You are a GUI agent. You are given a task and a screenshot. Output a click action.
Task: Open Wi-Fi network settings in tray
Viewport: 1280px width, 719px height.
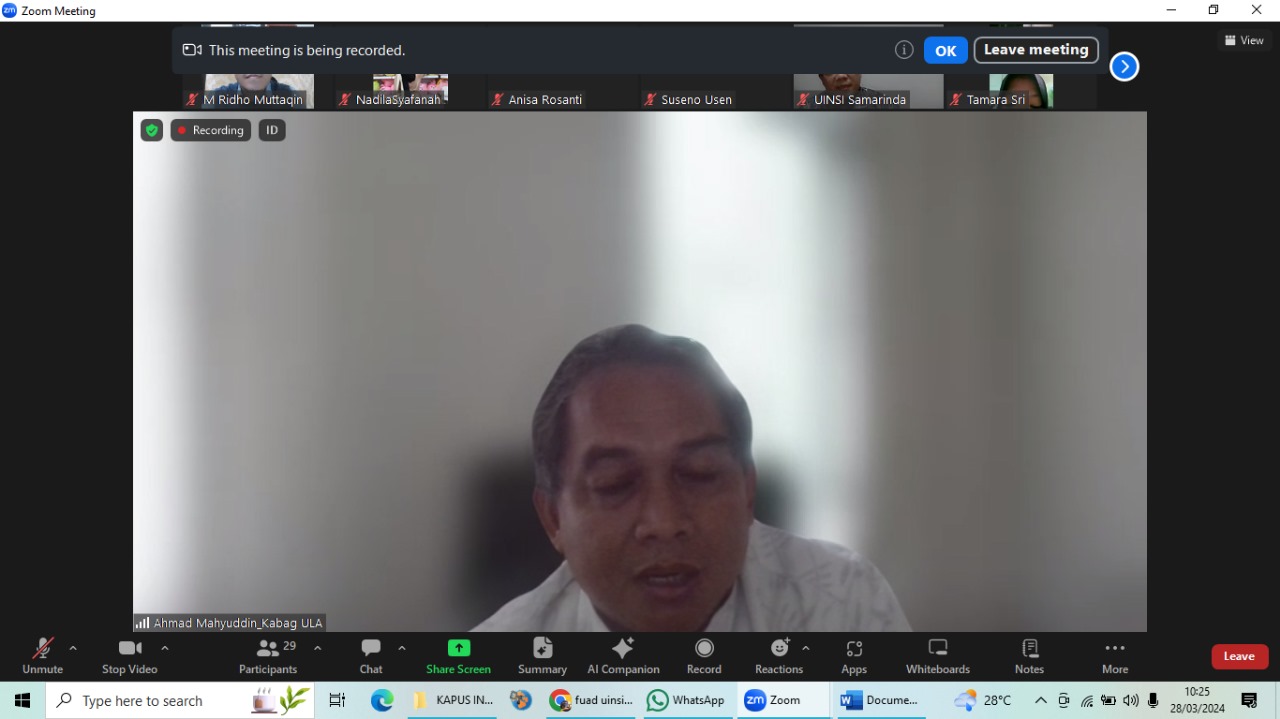point(1087,701)
